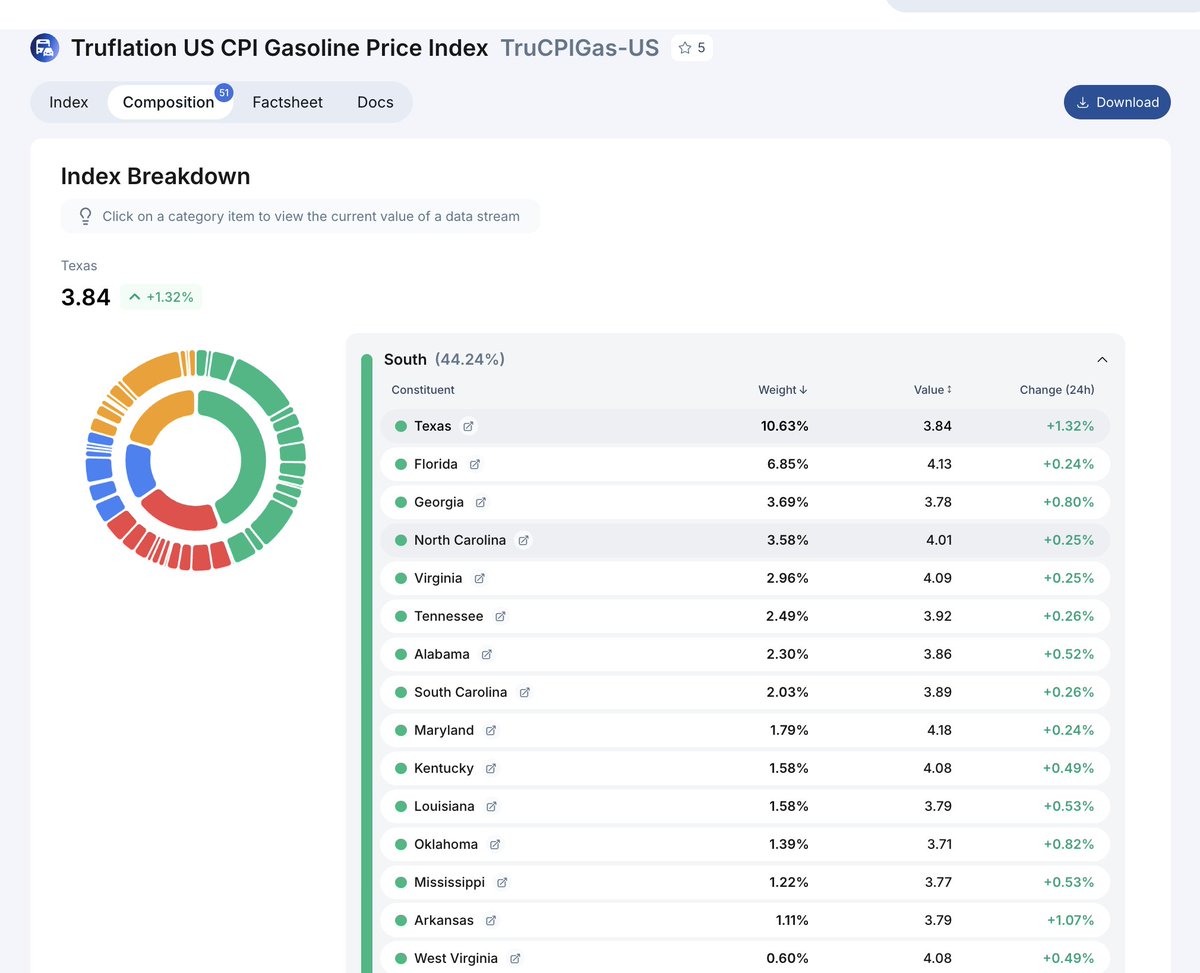Select the Texas constituent row

[745, 426]
